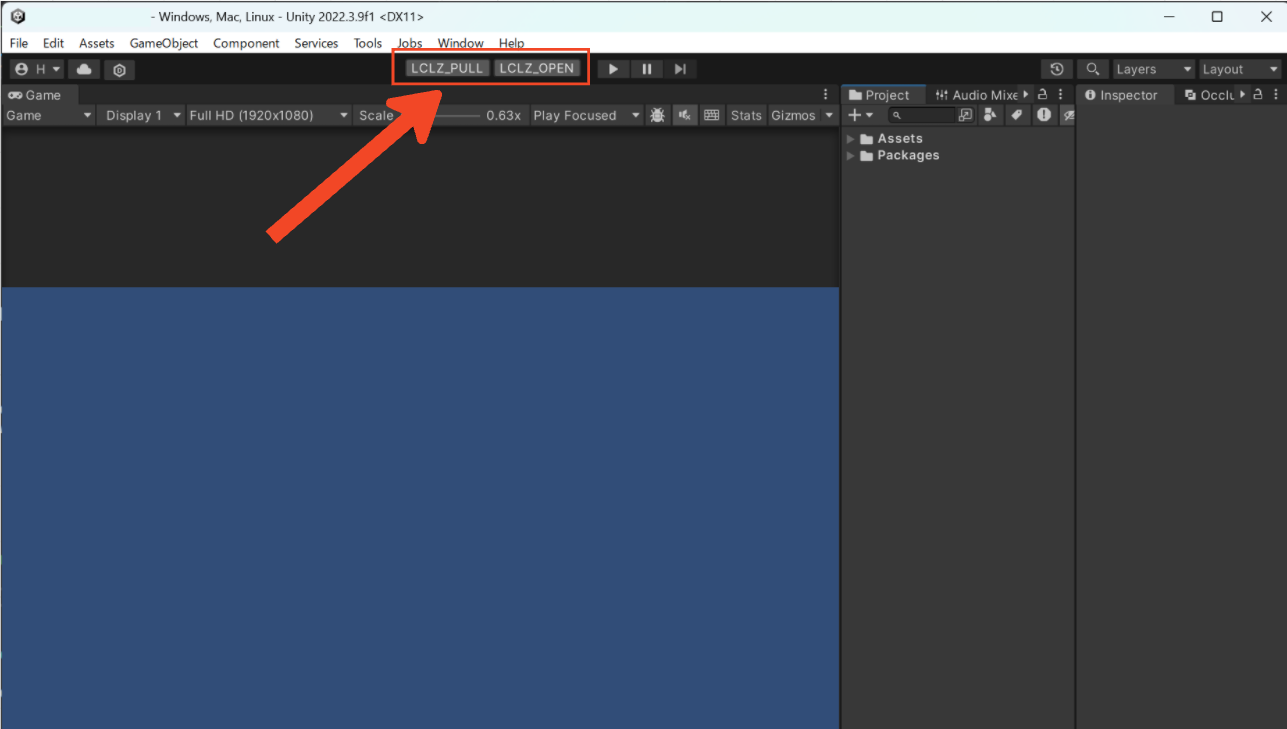Toggle the Project panel lock
Viewport: 1287px width, 729px height.
(x=1043, y=94)
